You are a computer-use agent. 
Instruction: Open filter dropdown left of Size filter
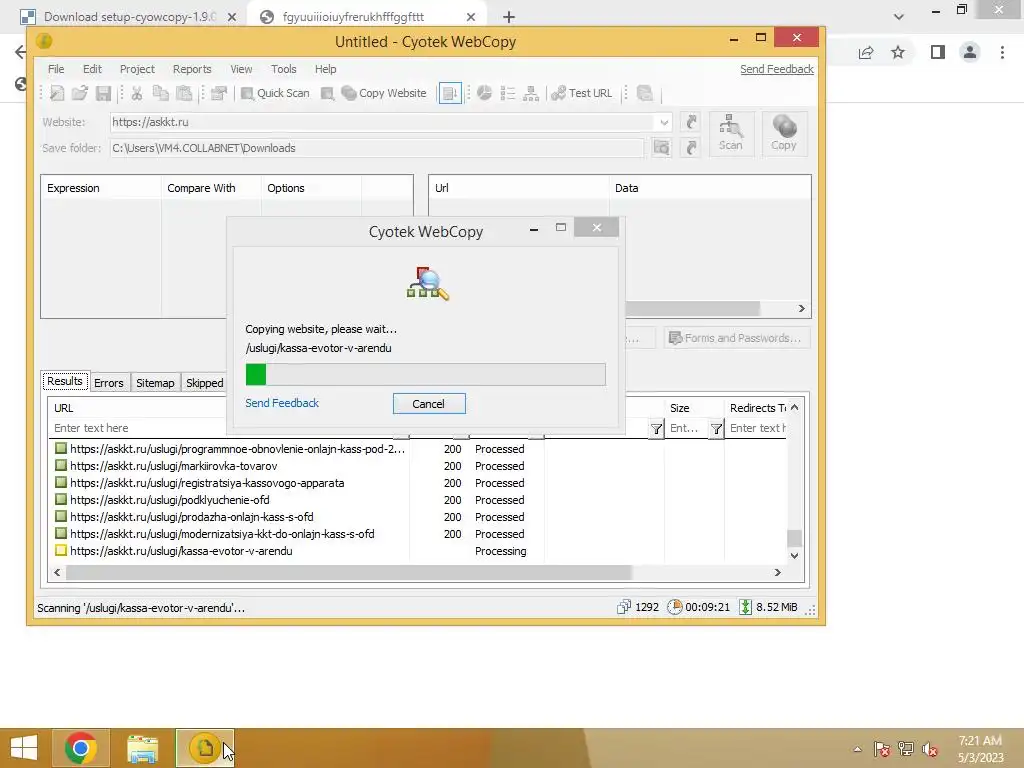[x=656, y=429]
